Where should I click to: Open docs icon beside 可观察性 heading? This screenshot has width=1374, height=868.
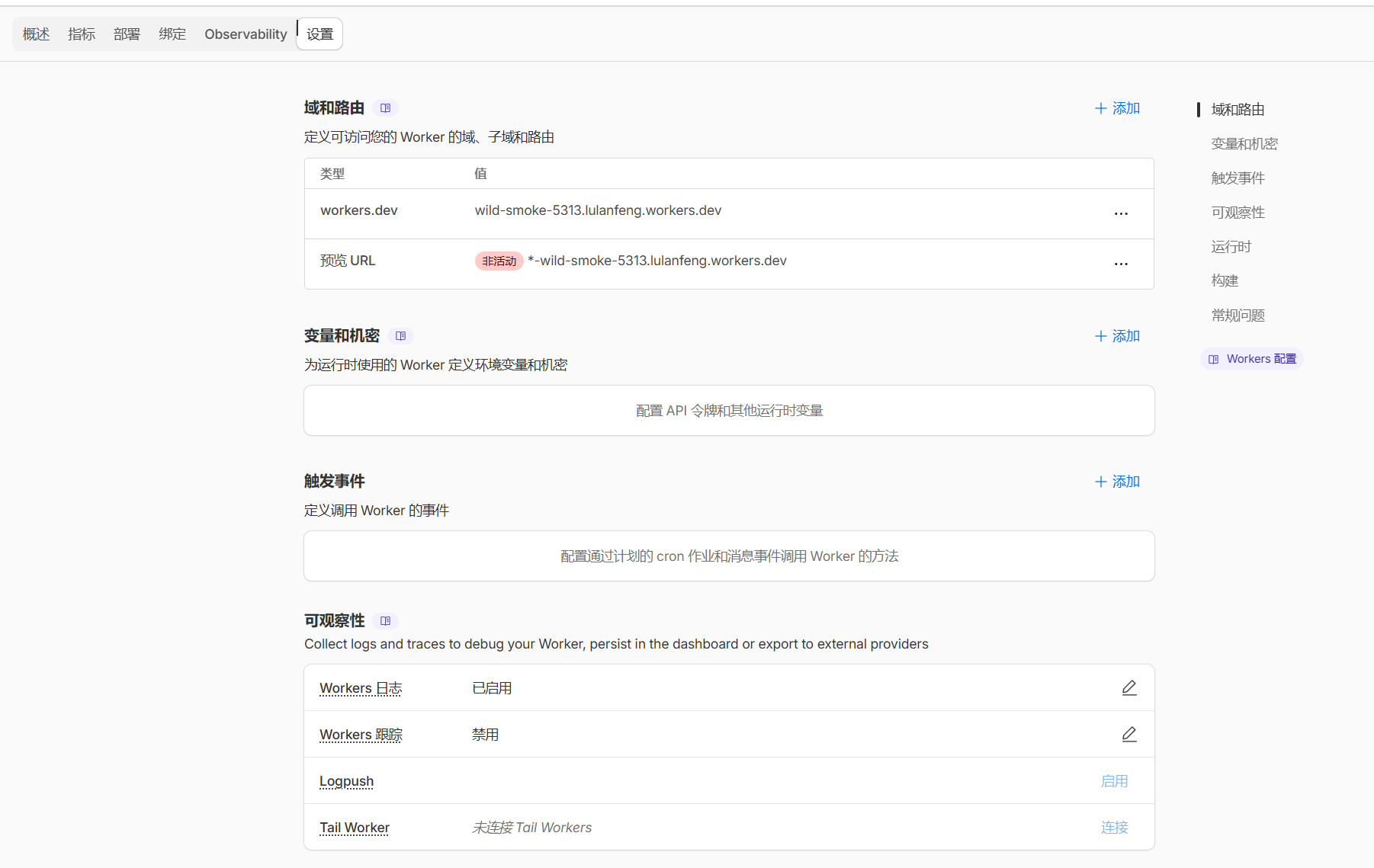tap(386, 620)
